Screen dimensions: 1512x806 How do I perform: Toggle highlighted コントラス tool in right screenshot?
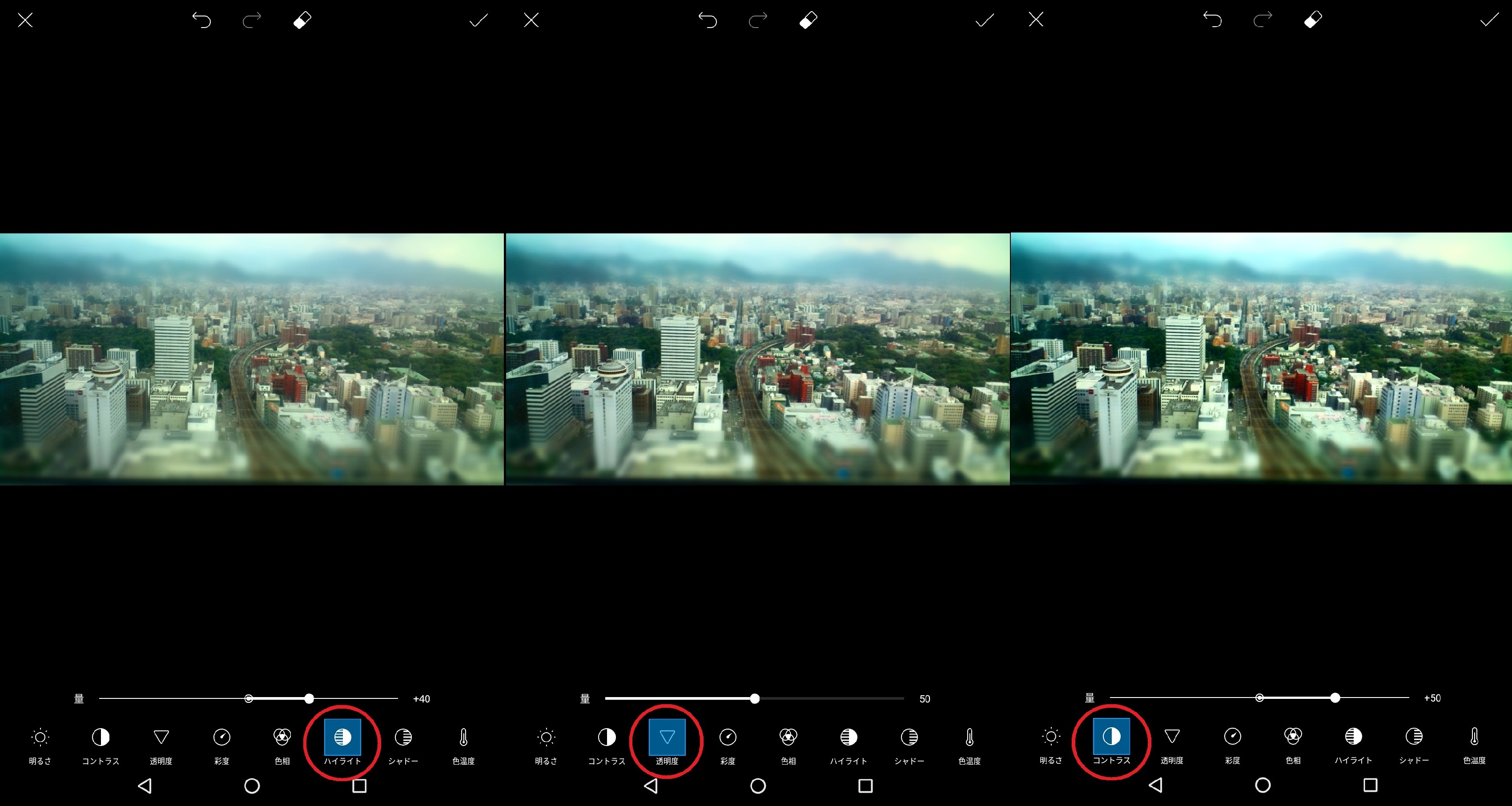(1111, 737)
